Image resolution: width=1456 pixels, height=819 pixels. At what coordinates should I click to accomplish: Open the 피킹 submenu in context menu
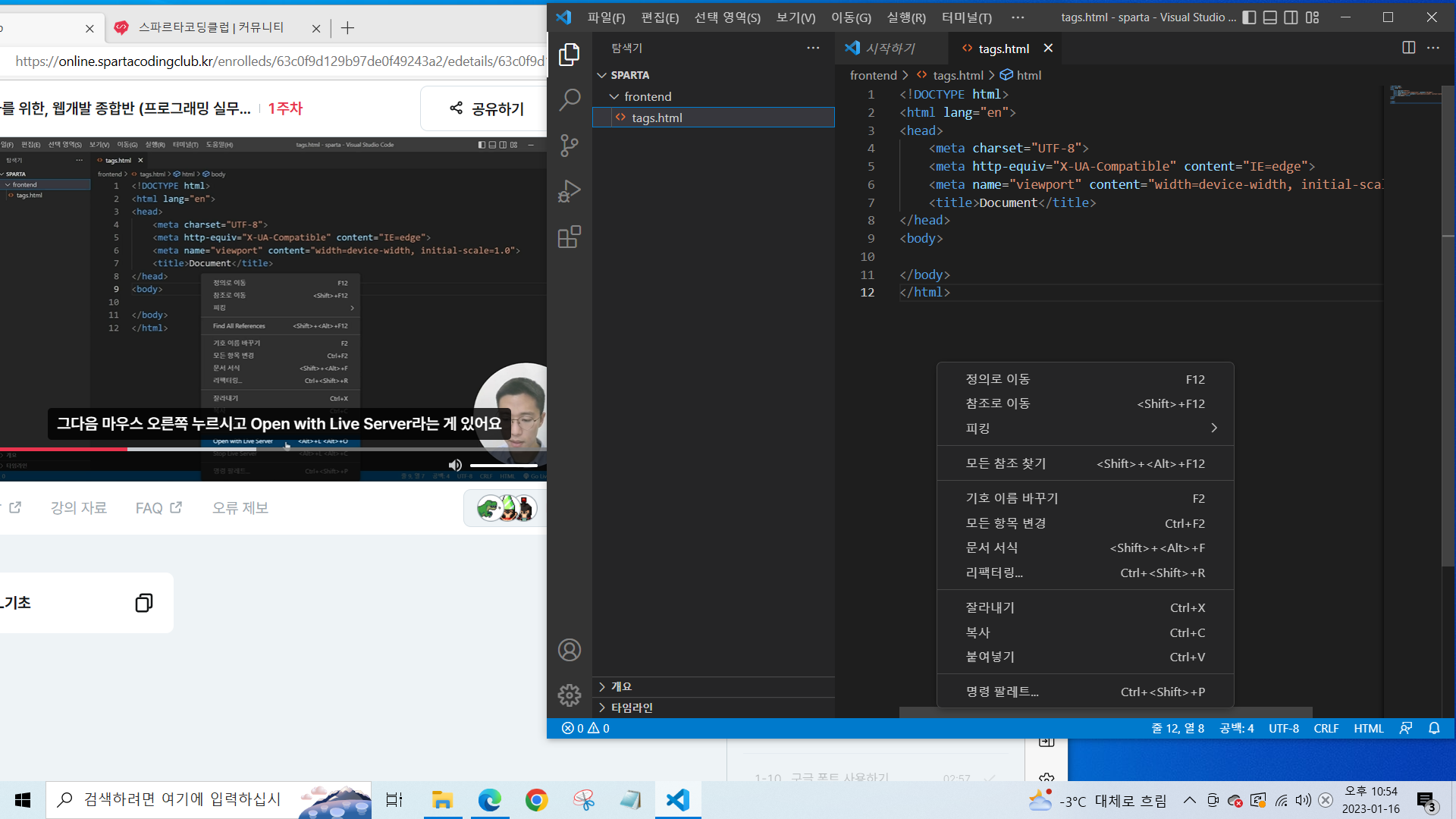tap(1085, 428)
